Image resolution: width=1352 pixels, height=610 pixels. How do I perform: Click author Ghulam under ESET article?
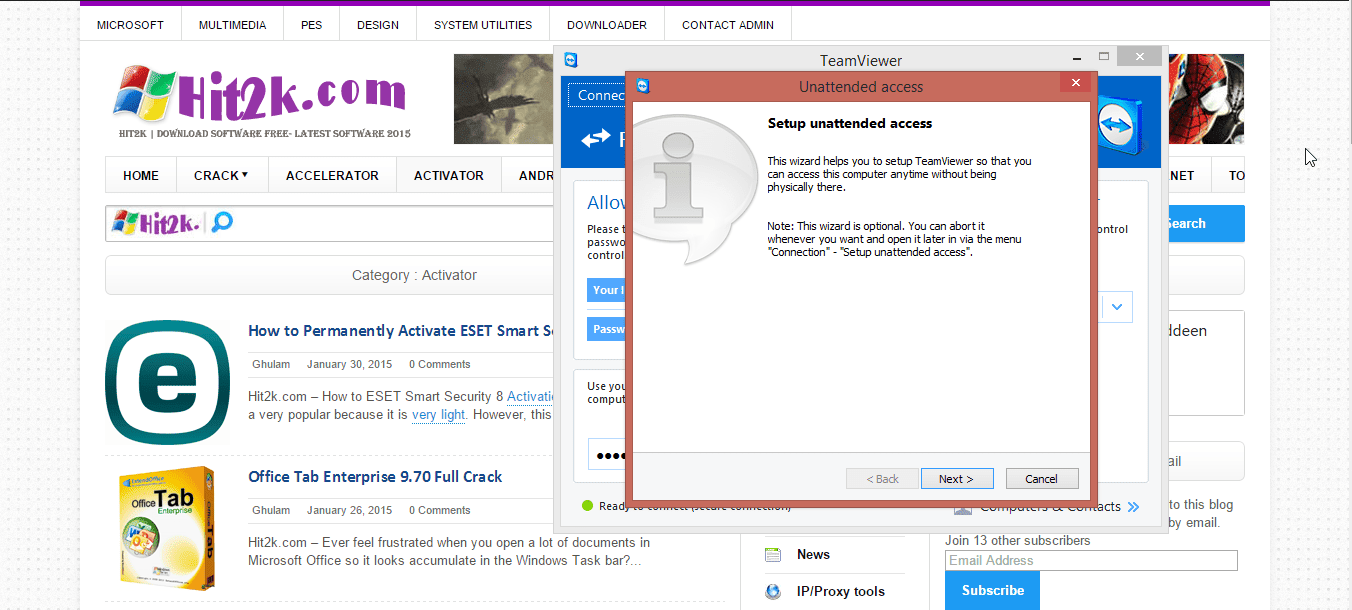pyautogui.click(x=269, y=364)
